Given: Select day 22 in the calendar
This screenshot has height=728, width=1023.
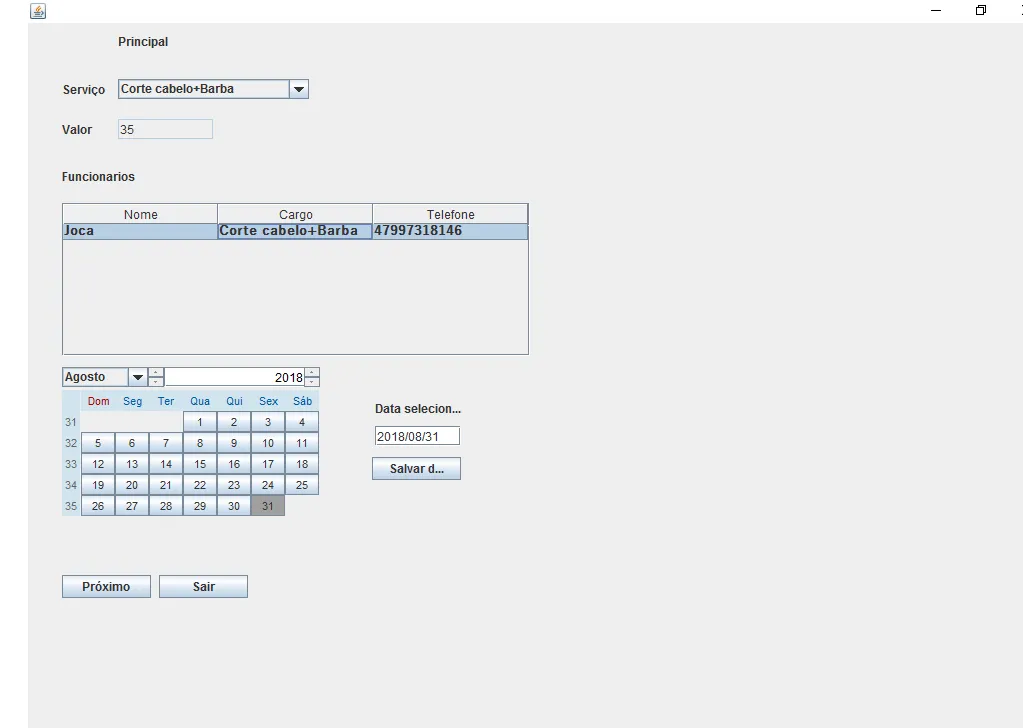Looking at the screenshot, I should click(200, 485).
